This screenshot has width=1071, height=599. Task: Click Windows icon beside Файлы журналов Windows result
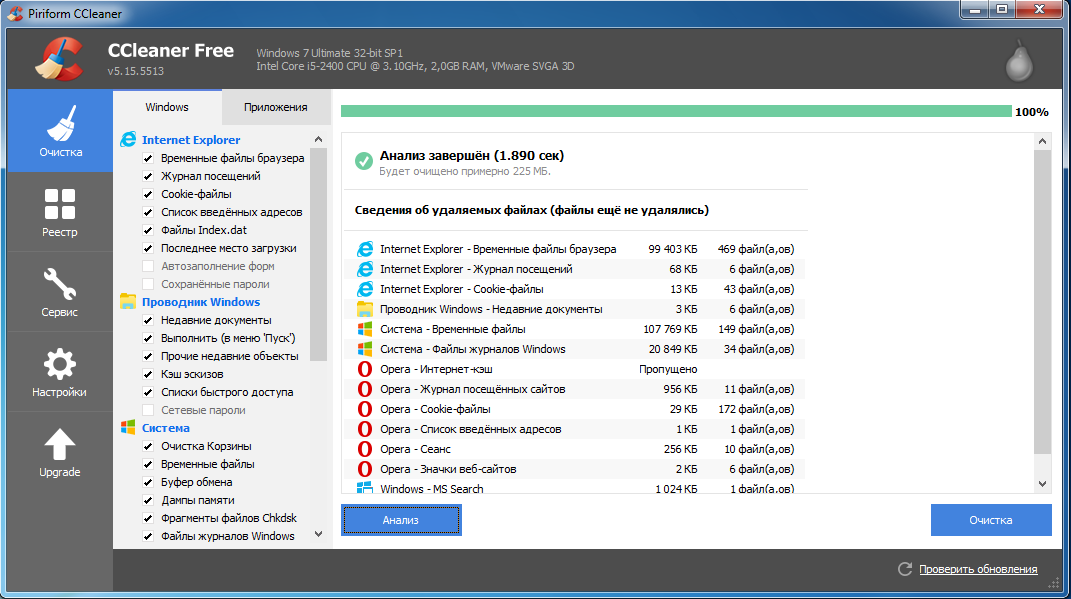pos(365,349)
